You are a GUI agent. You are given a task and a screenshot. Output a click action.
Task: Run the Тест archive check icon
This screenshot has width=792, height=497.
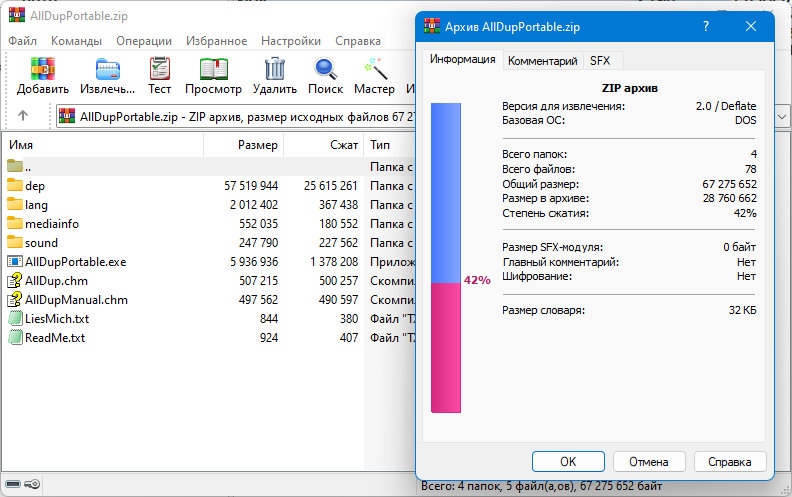coord(160,69)
